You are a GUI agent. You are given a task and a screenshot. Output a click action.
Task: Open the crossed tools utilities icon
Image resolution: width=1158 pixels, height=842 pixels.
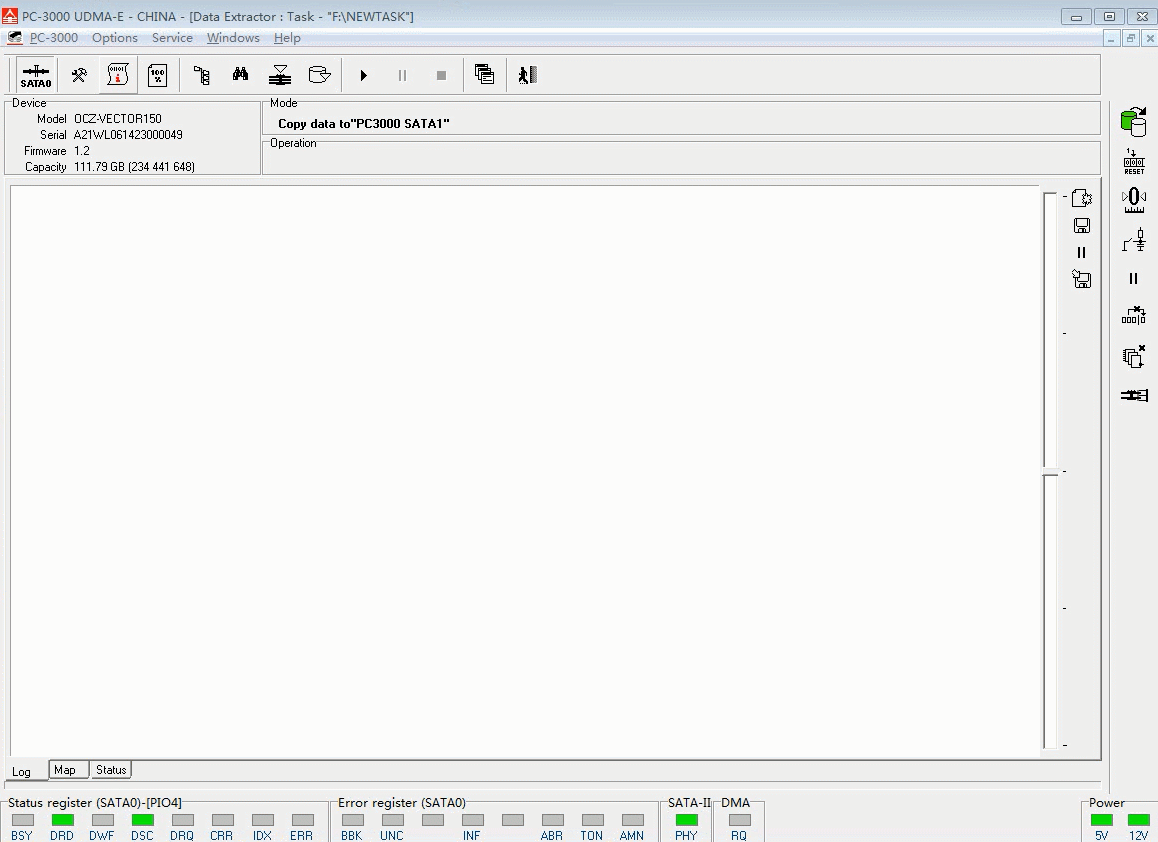[x=79, y=75]
